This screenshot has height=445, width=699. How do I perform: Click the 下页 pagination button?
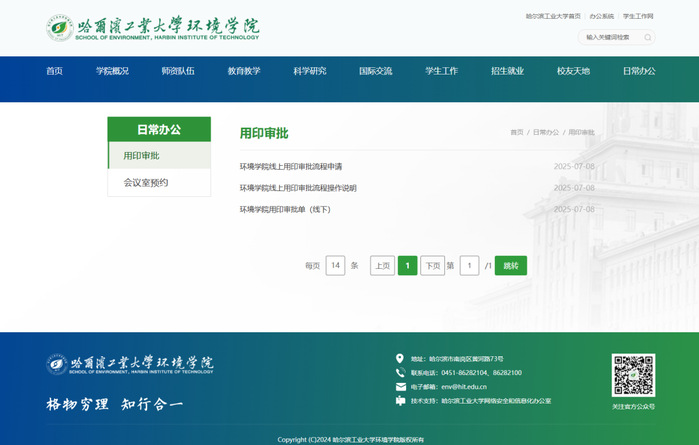tap(432, 265)
